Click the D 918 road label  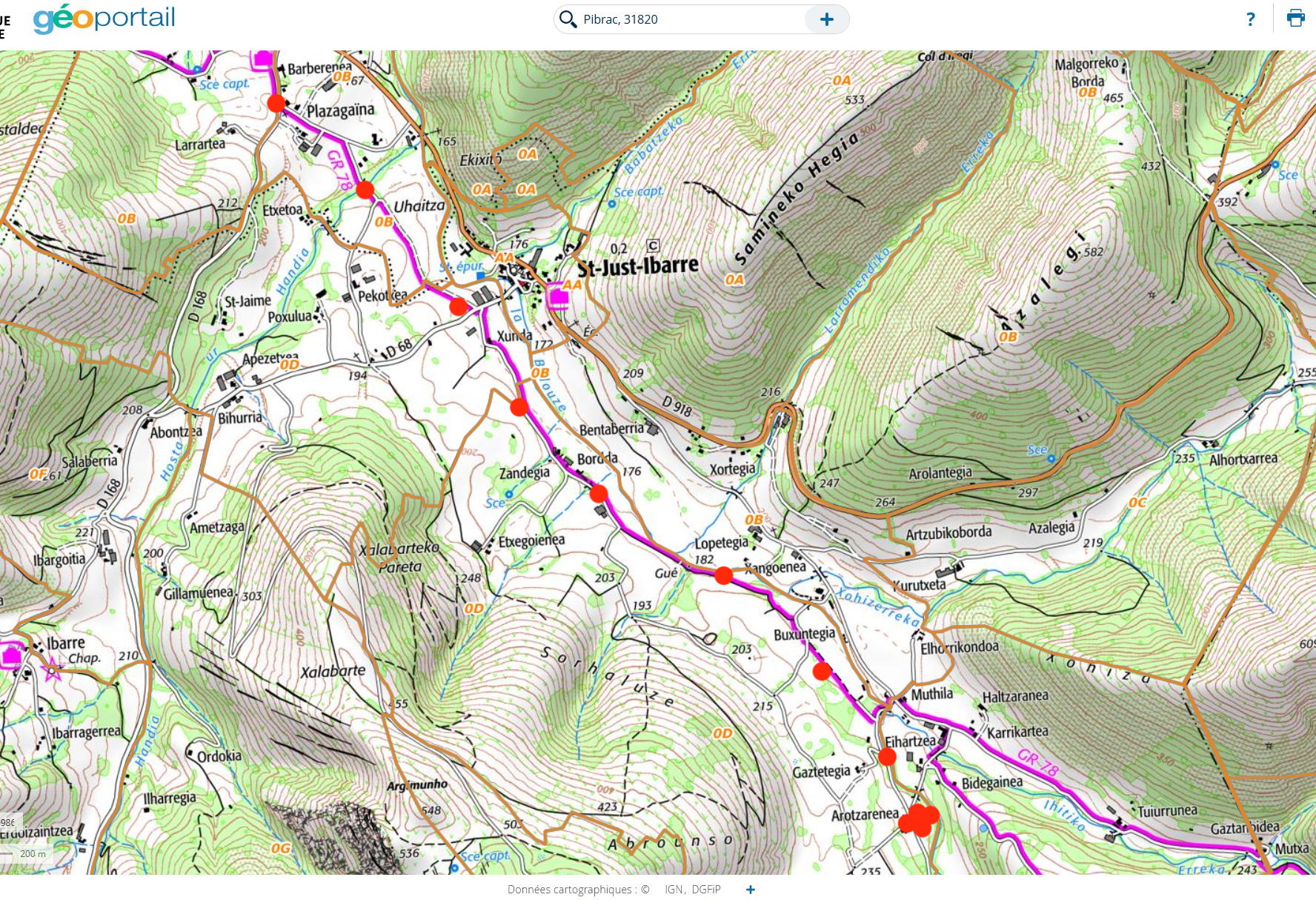coord(677,406)
